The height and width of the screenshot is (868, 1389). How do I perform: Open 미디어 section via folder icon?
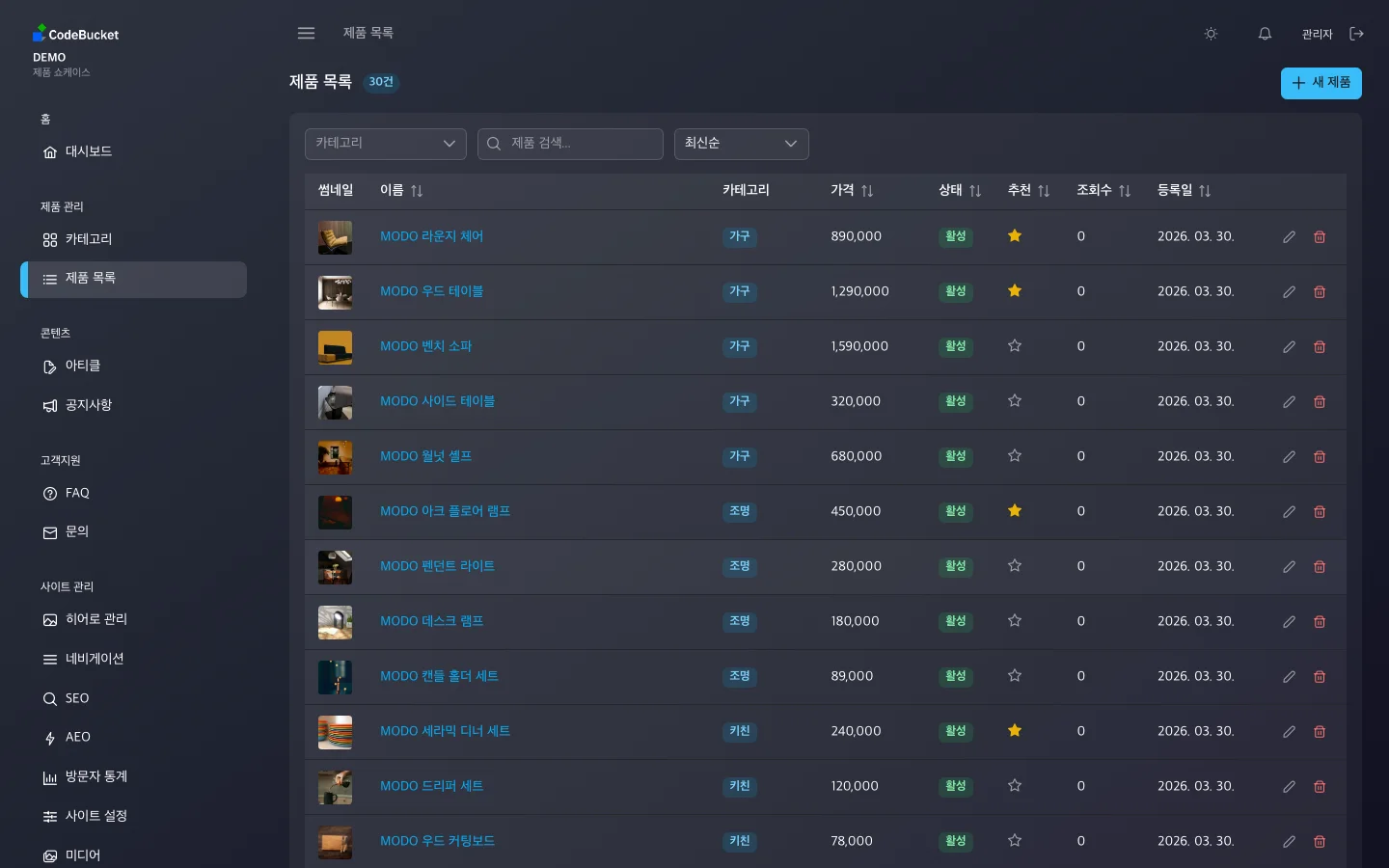point(49,855)
